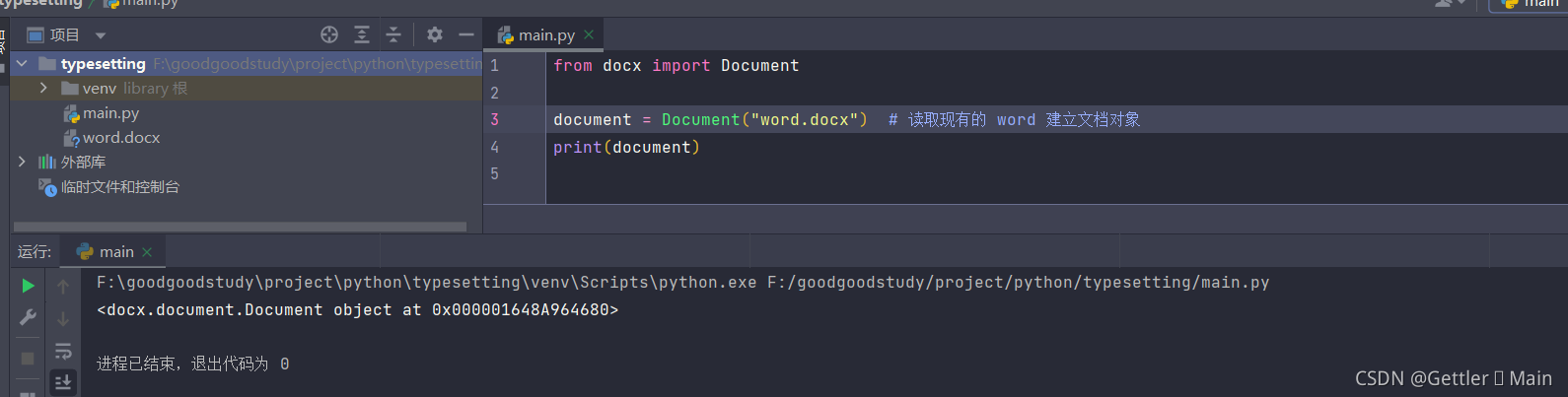Click the gray stop process square

(29, 358)
